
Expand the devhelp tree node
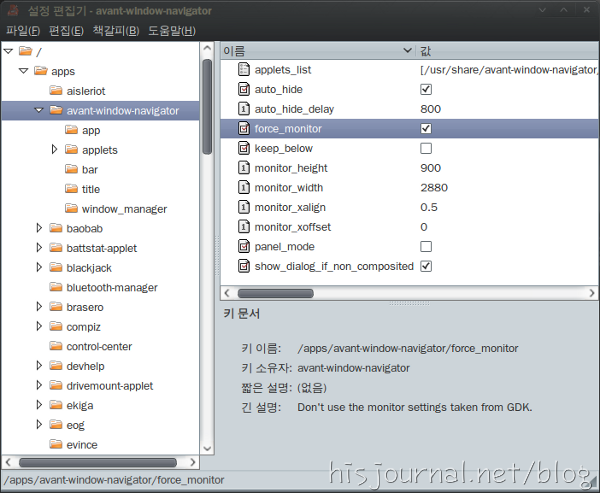pyautogui.click(x=39, y=366)
